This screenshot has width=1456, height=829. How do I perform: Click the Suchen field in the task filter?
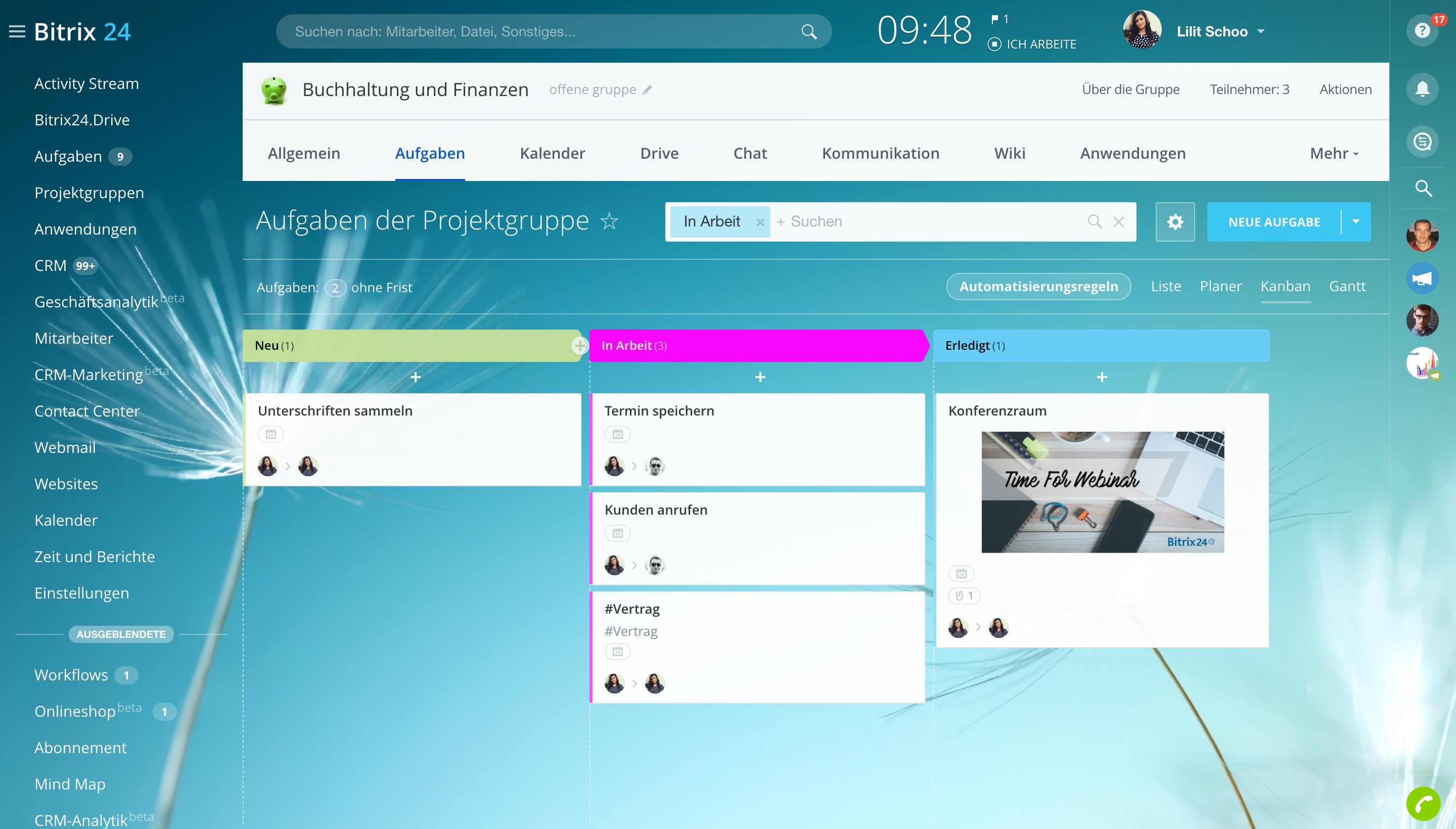click(x=928, y=222)
